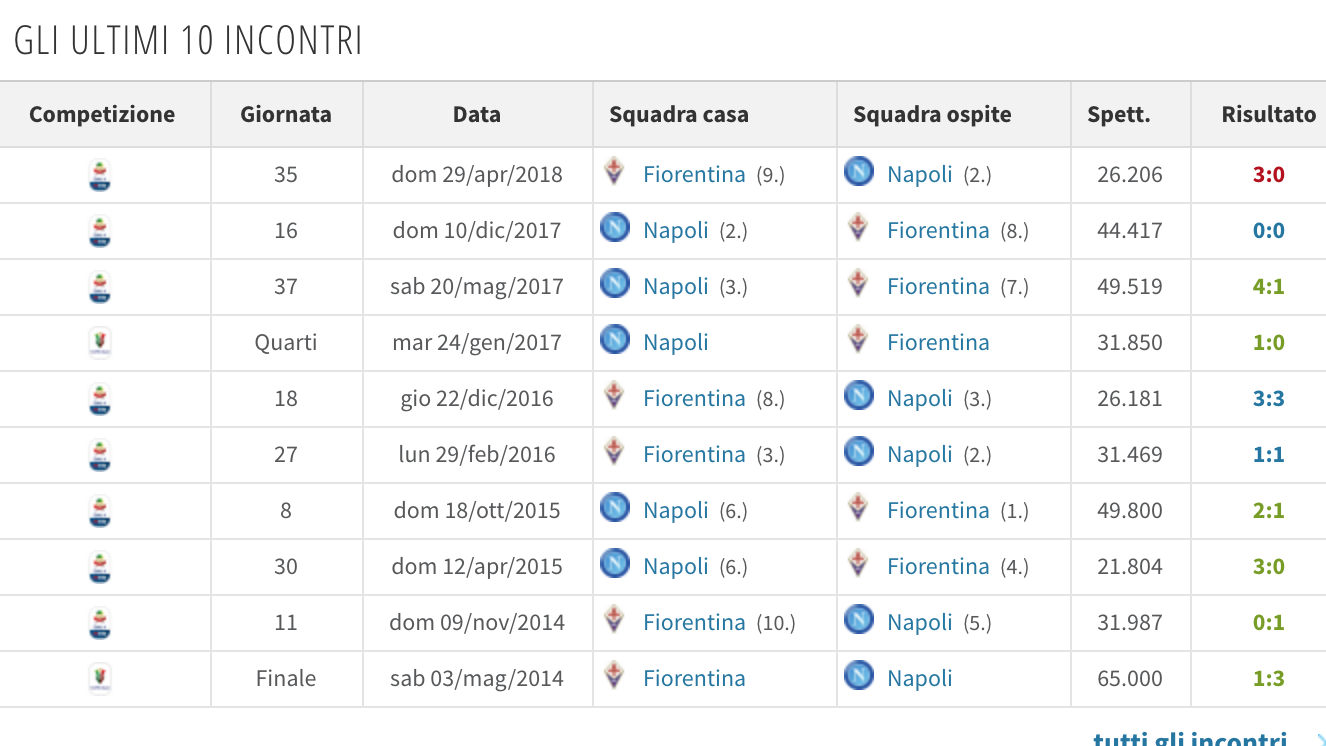Click Fiorentina crest in the 29/apr/2018 home column
This screenshot has width=1326, height=746.
[x=615, y=172]
